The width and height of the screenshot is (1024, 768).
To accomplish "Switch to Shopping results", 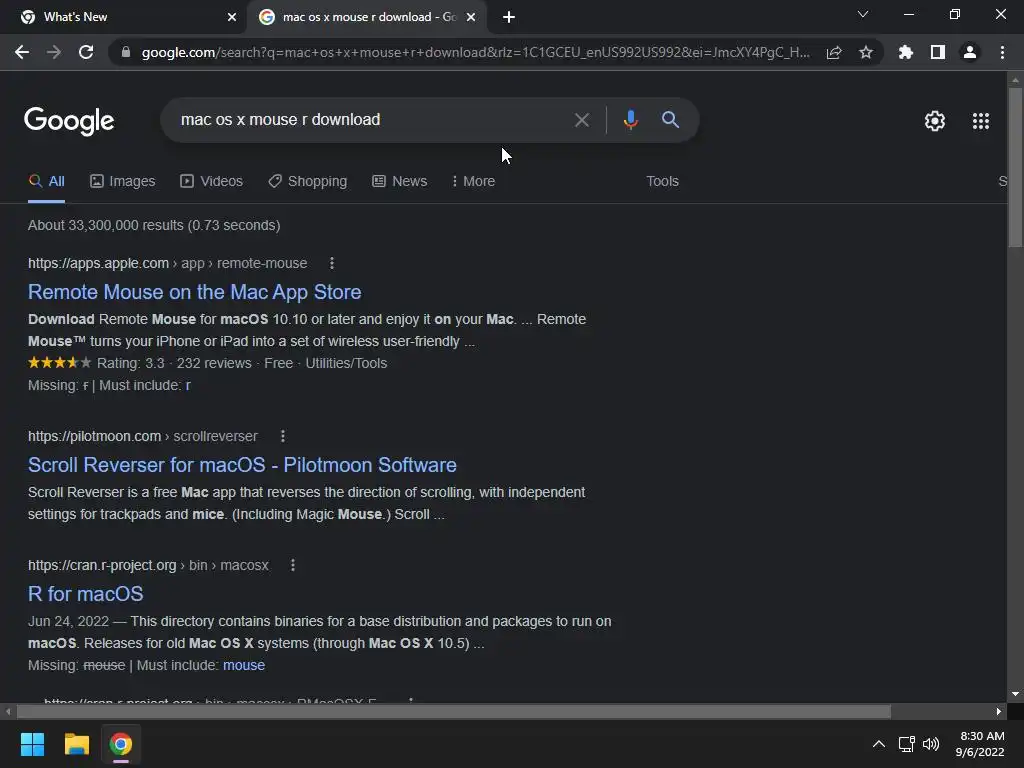I will [x=308, y=182].
